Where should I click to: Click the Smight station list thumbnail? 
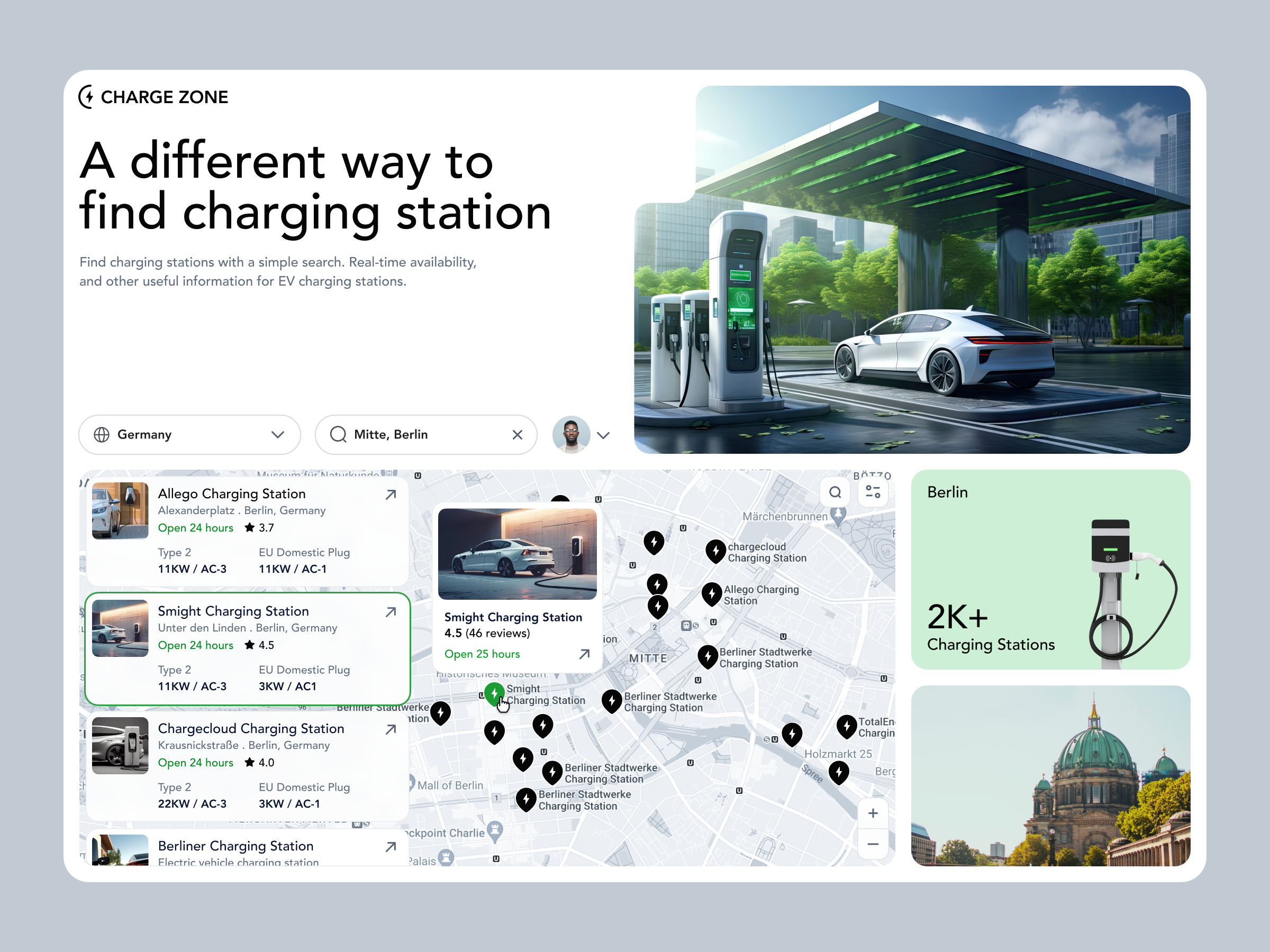pos(120,628)
